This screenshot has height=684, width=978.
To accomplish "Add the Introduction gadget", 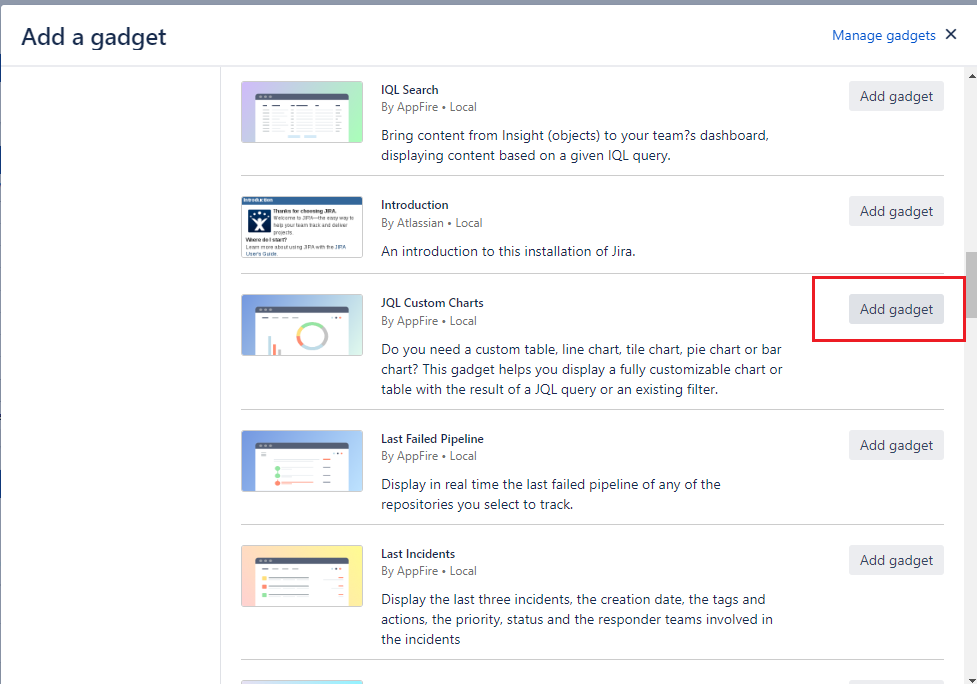I will pyautogui.click(x=896, y=211).
